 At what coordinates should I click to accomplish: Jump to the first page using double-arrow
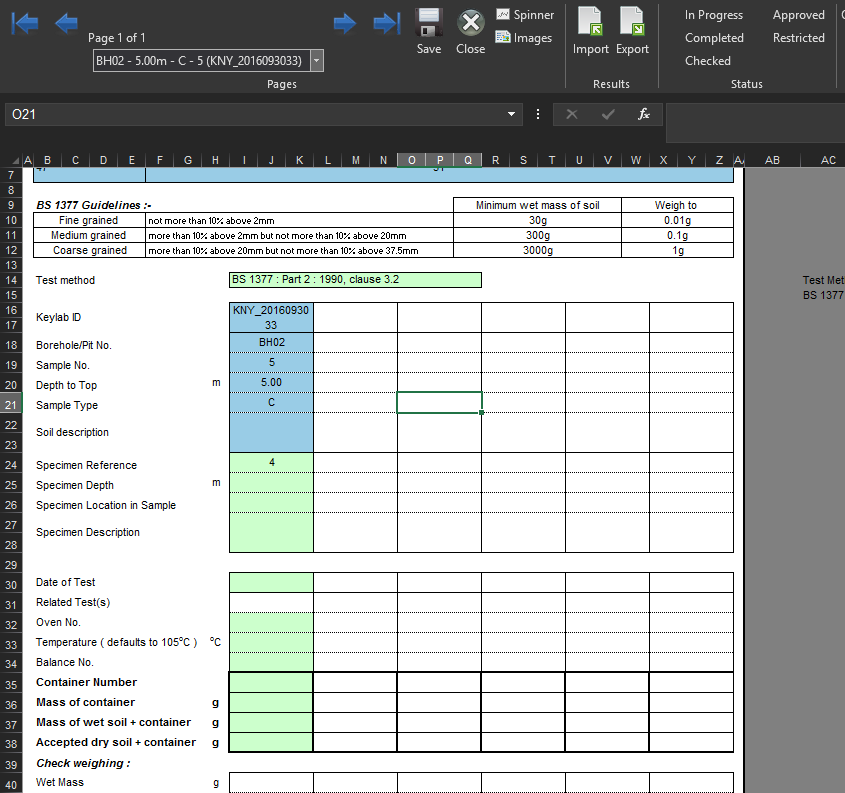(x=25, y=22)
